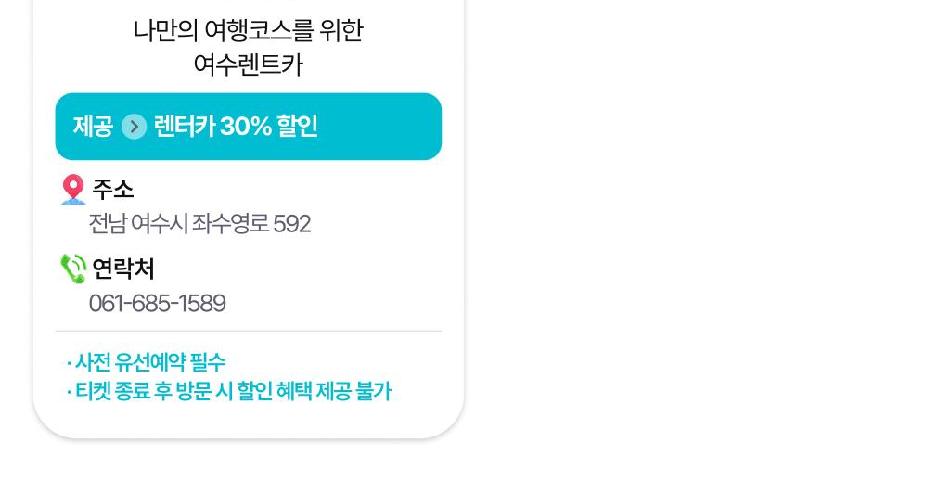Click street number '592' in the address
The height and width of the screenshot is (494, 950).
292,224
